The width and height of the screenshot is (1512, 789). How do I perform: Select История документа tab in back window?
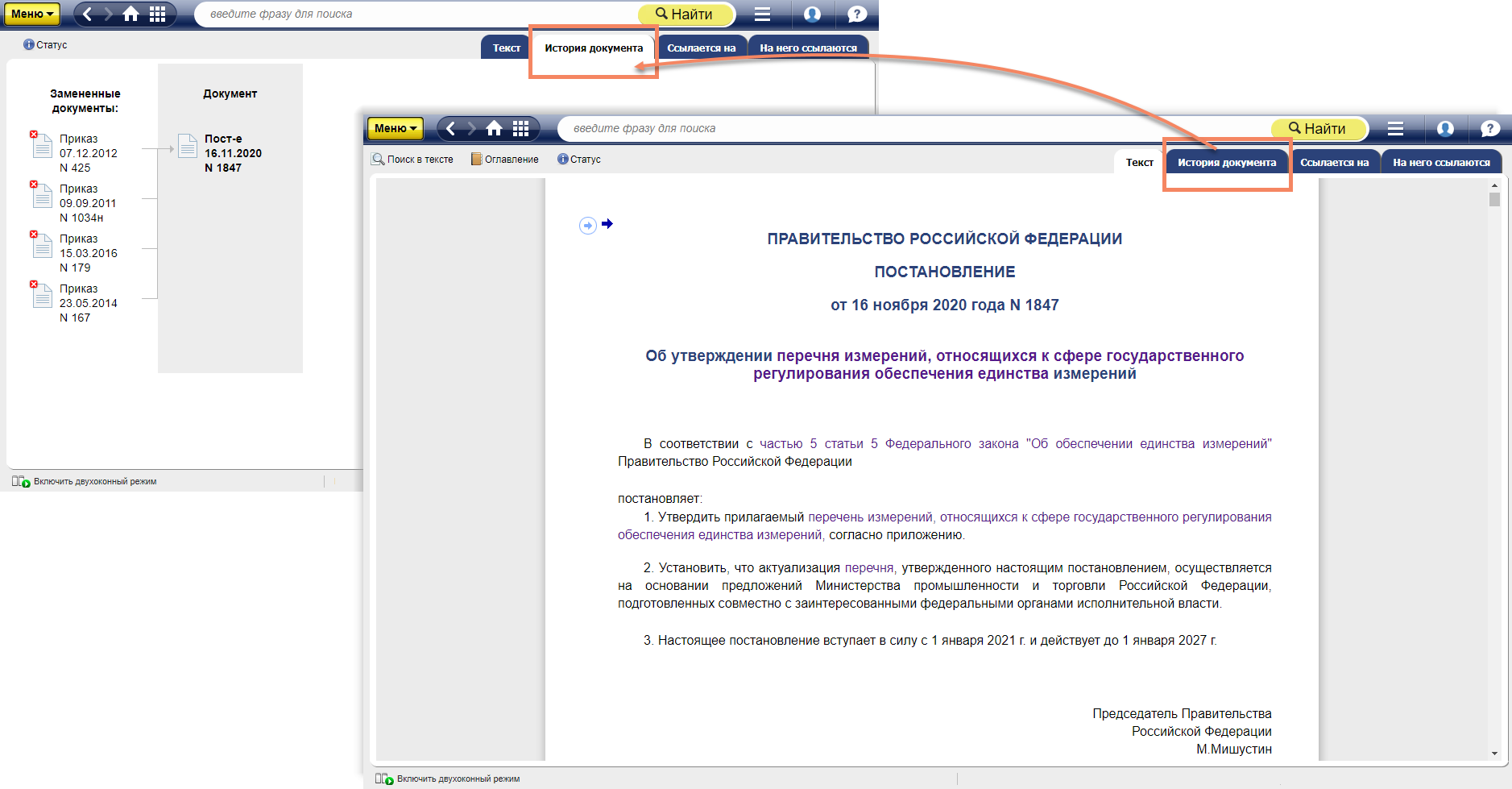click(594, 48)
